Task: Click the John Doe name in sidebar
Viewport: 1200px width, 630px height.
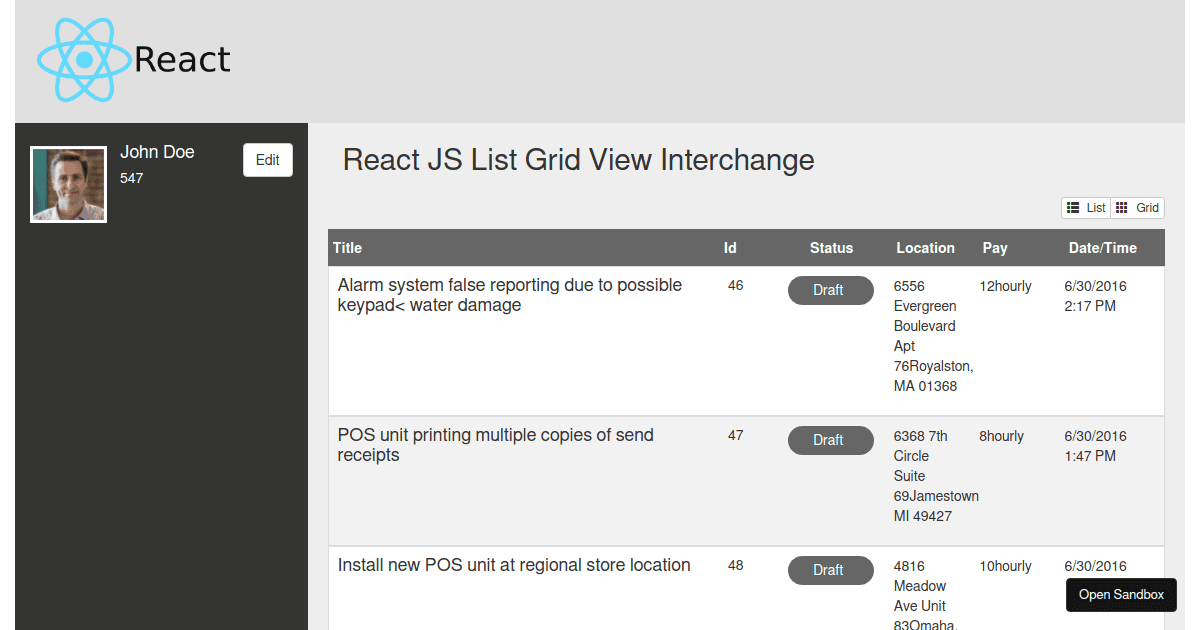Action: point(157,152)
